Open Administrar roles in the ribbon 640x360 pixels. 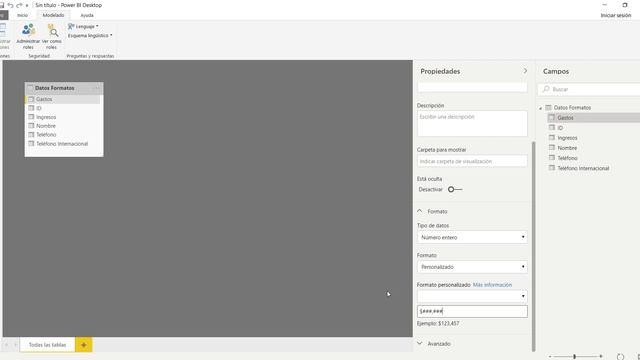click(28, 36)
